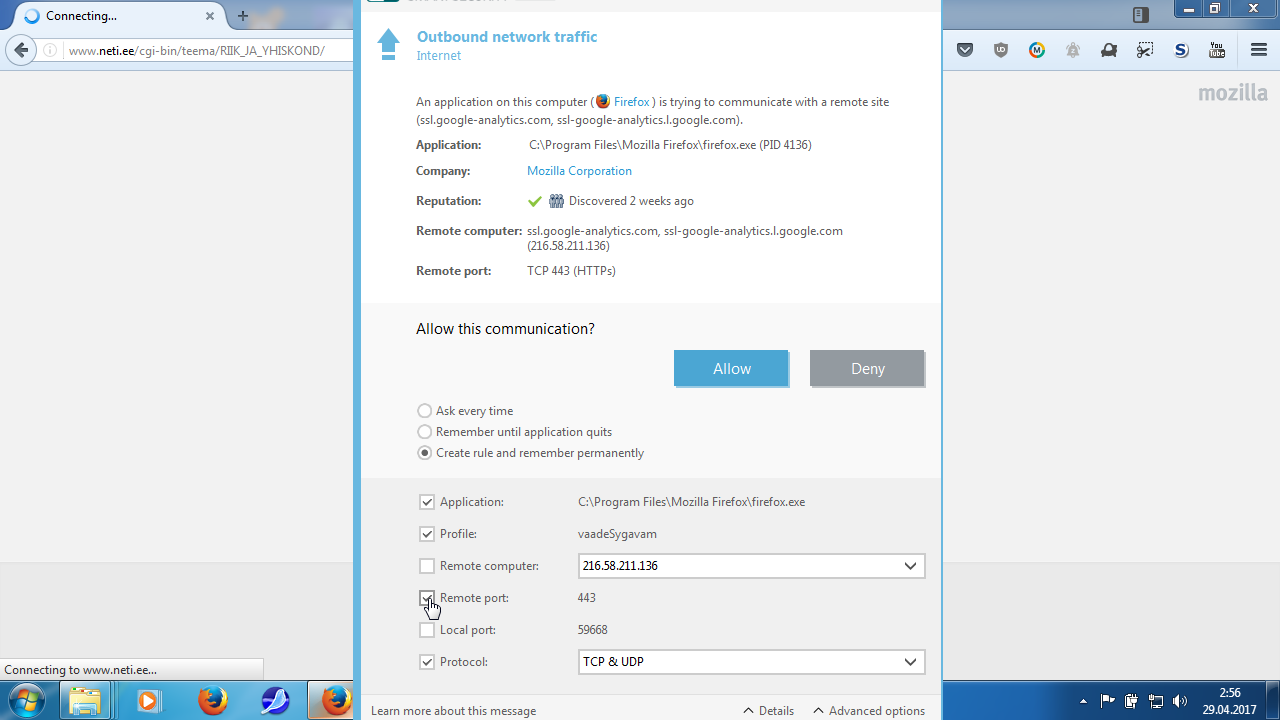
Task: Allow the Firefox outbound communication
Action: tap(731, 369)
